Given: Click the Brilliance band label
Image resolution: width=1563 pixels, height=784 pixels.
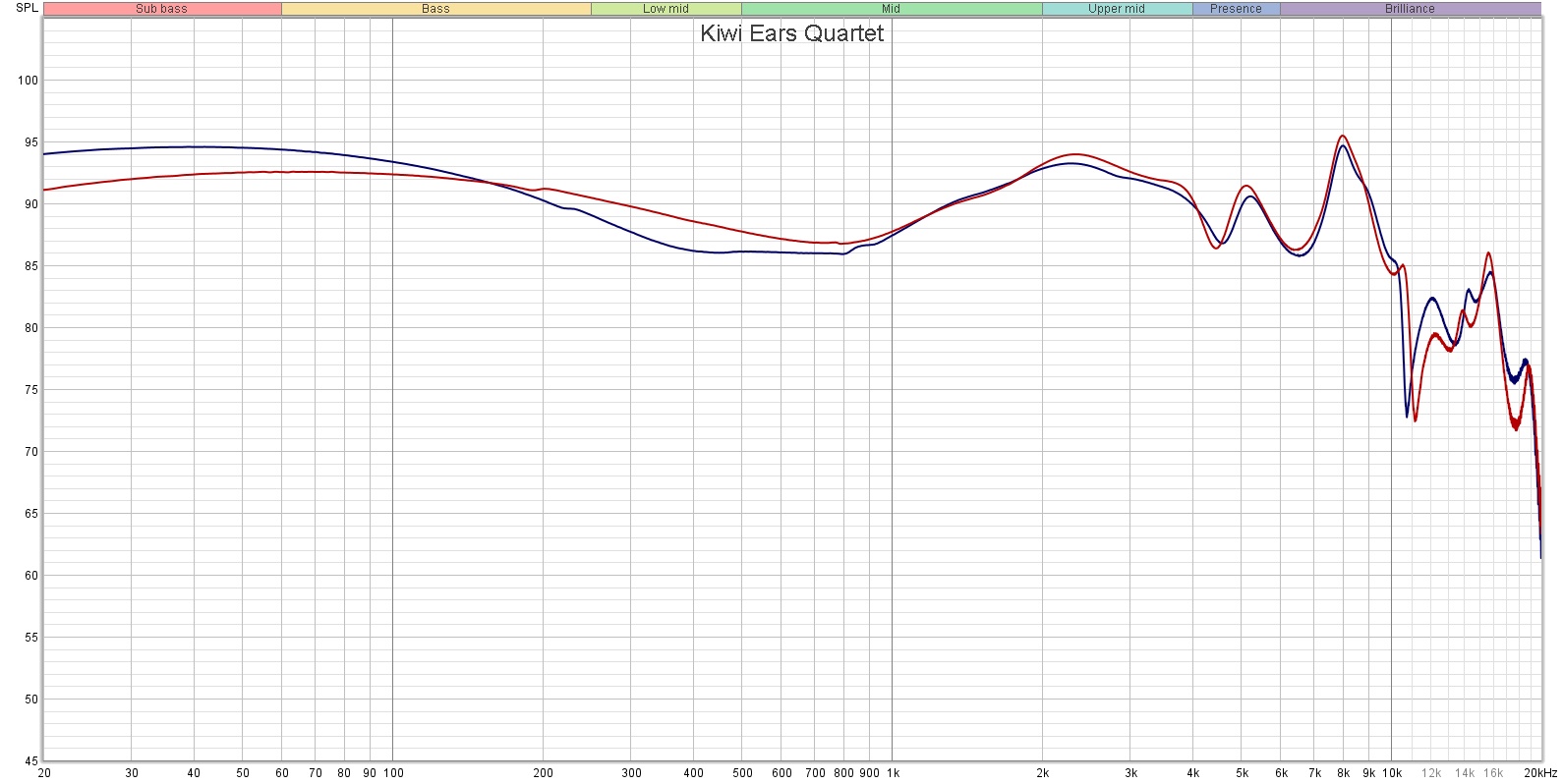Looking at the screenshot, I should coord(1410,9).
